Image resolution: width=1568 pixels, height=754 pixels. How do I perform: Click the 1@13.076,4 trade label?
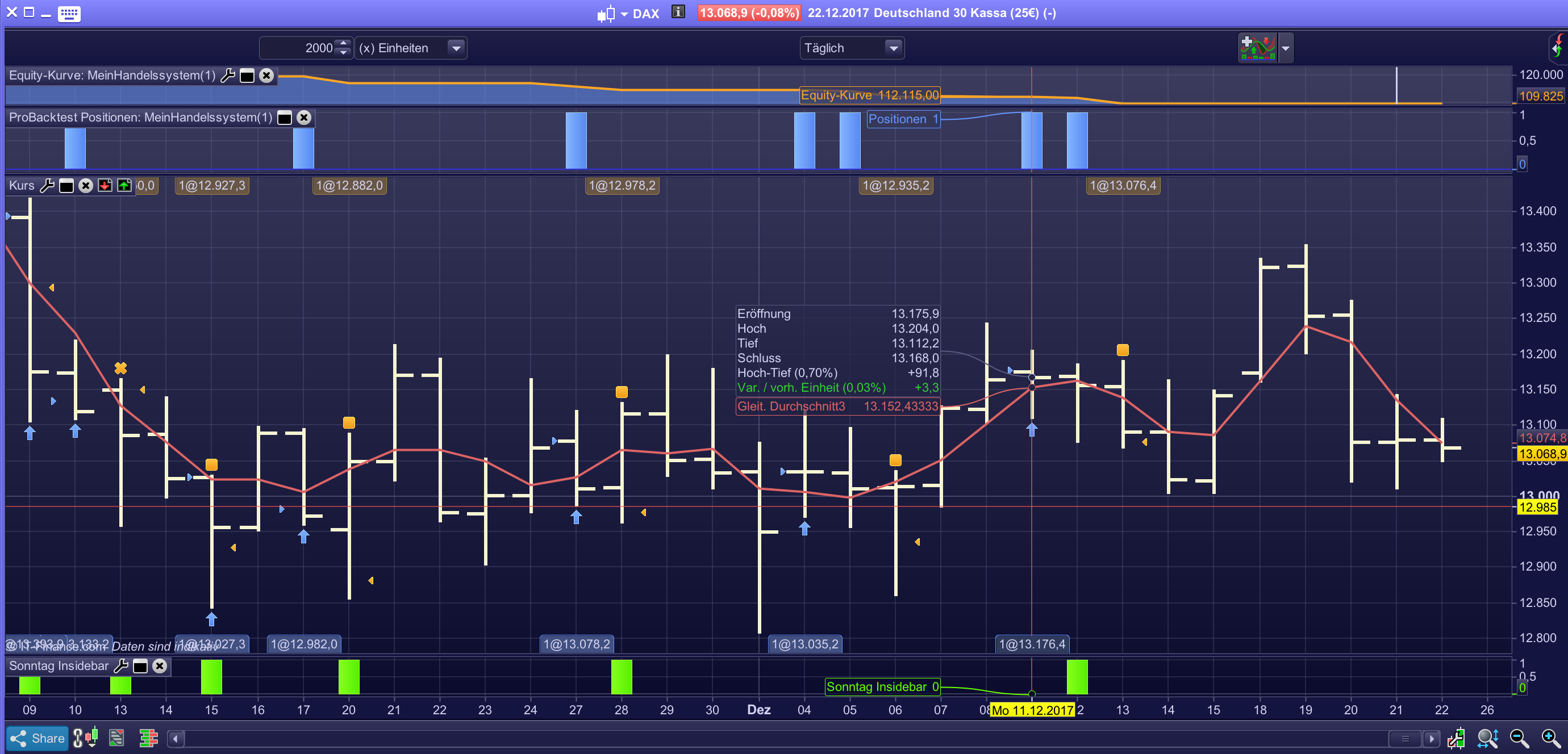pyautogui.click(x=1123, y=186)
